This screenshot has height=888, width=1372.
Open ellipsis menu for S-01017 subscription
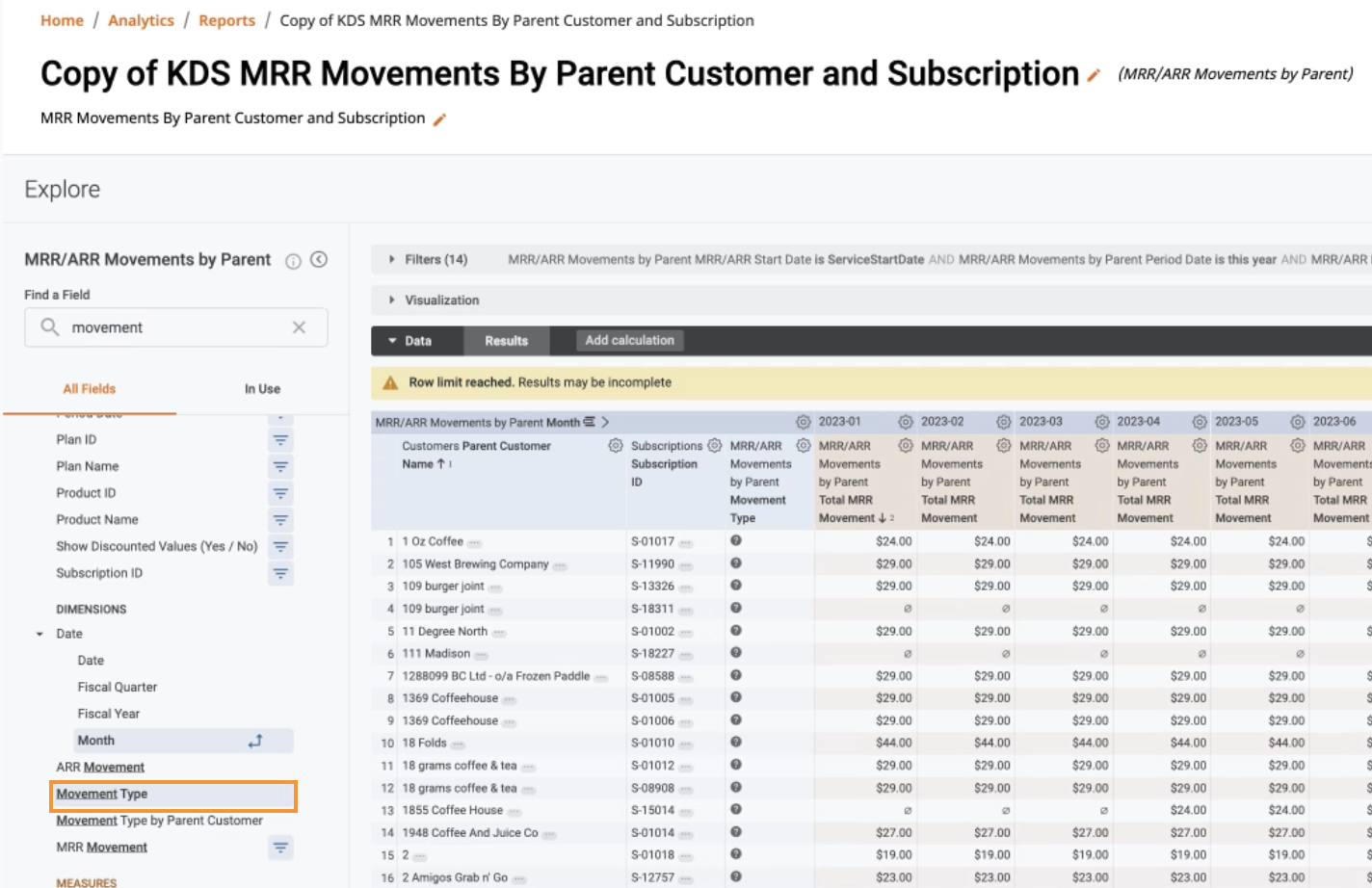tap(686, 543)
